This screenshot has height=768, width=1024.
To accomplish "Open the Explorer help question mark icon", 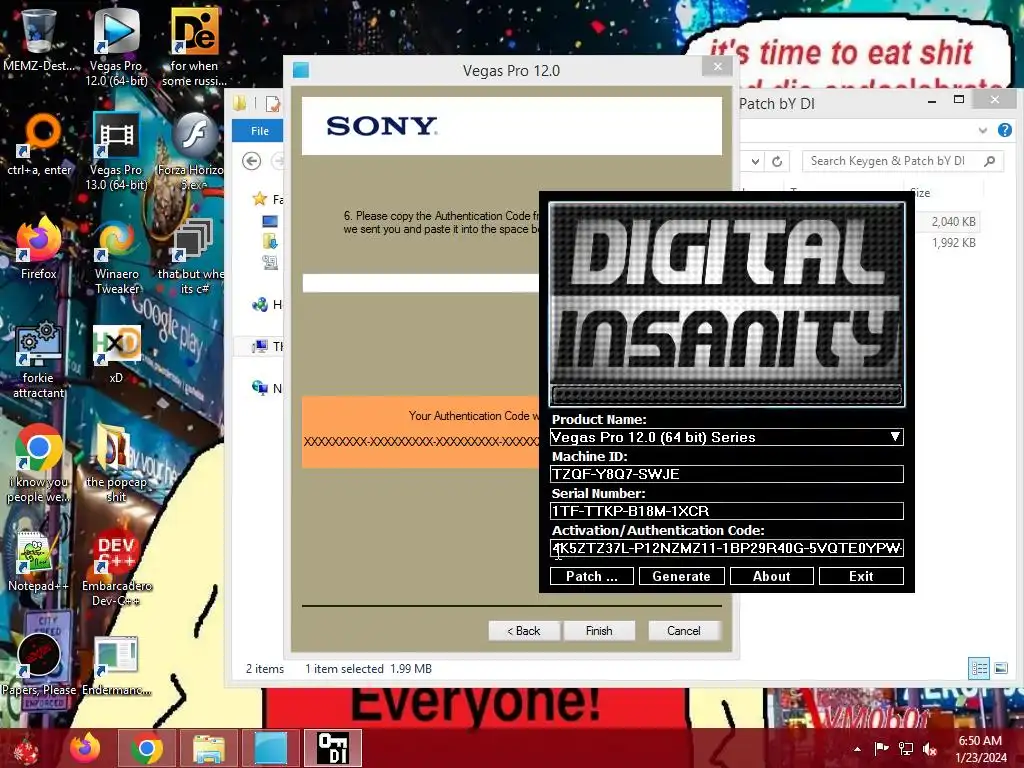I will [1004, 130].
